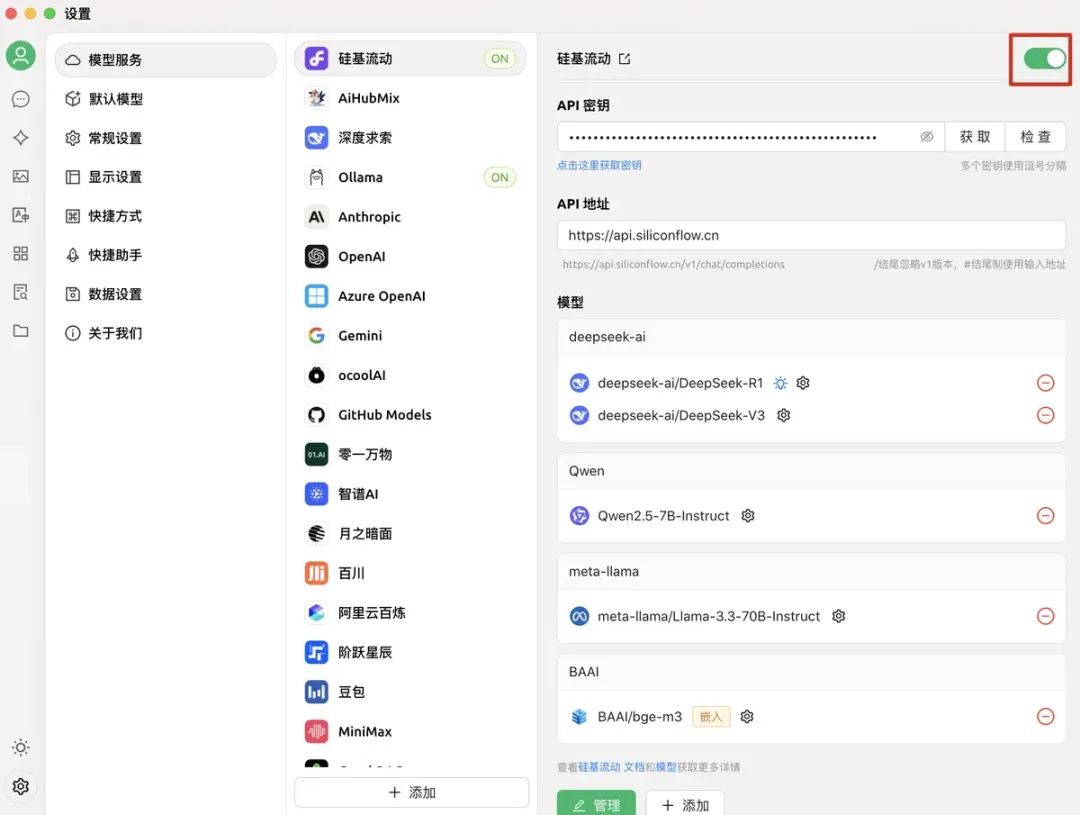Toggle API key visibility eye icon
The image size is (1080, 815).
(926, 137)
